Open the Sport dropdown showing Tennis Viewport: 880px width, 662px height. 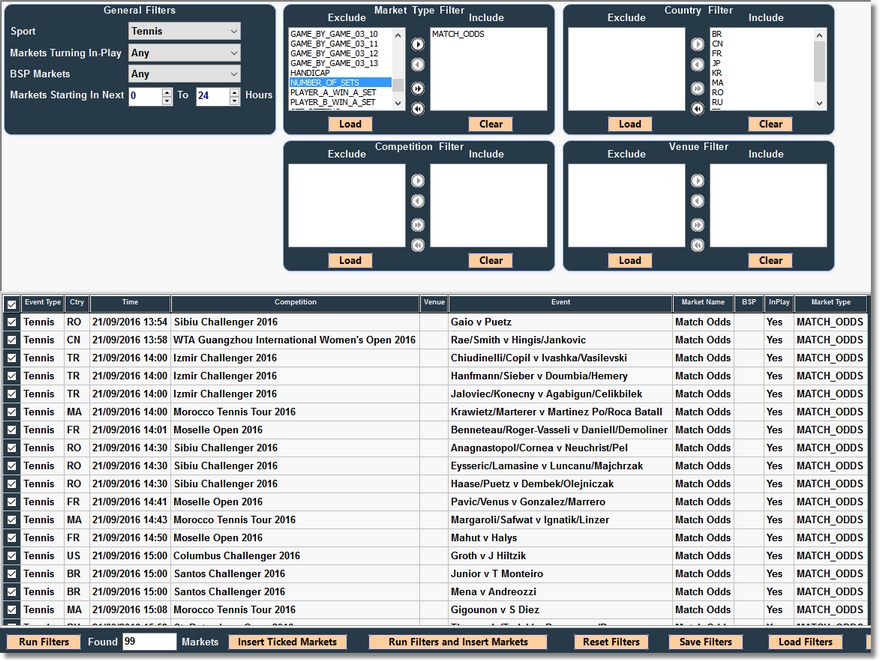[184, 31]
